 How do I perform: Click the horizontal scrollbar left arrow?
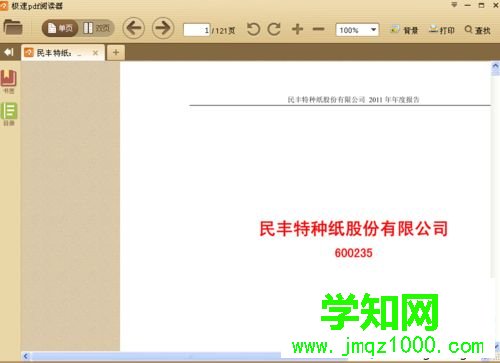pyautogui.click(x=26, y=356)
